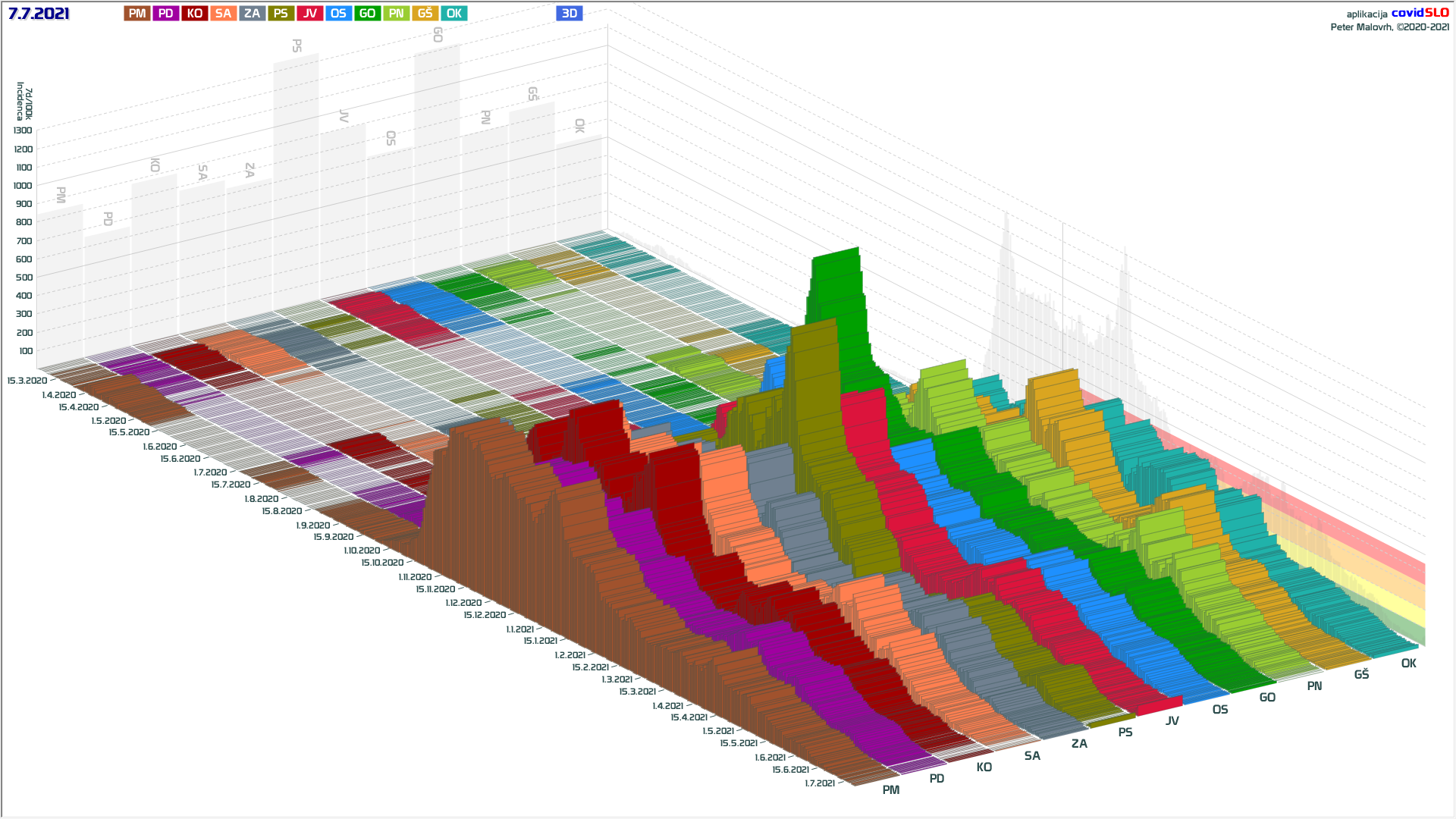
Task: Switch view with the 3D button
Action: pos(569,14)
